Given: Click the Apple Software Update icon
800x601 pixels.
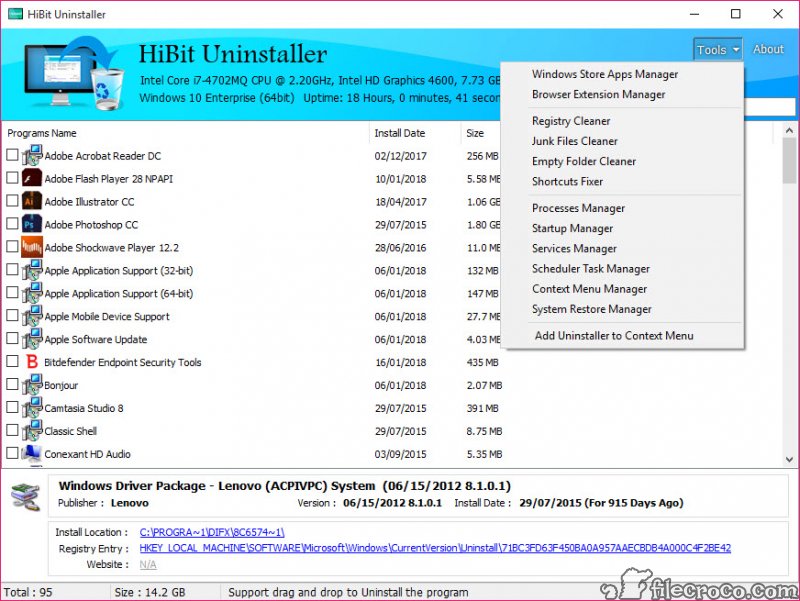Looking at the screenshot, I should [x=32, y=339].
